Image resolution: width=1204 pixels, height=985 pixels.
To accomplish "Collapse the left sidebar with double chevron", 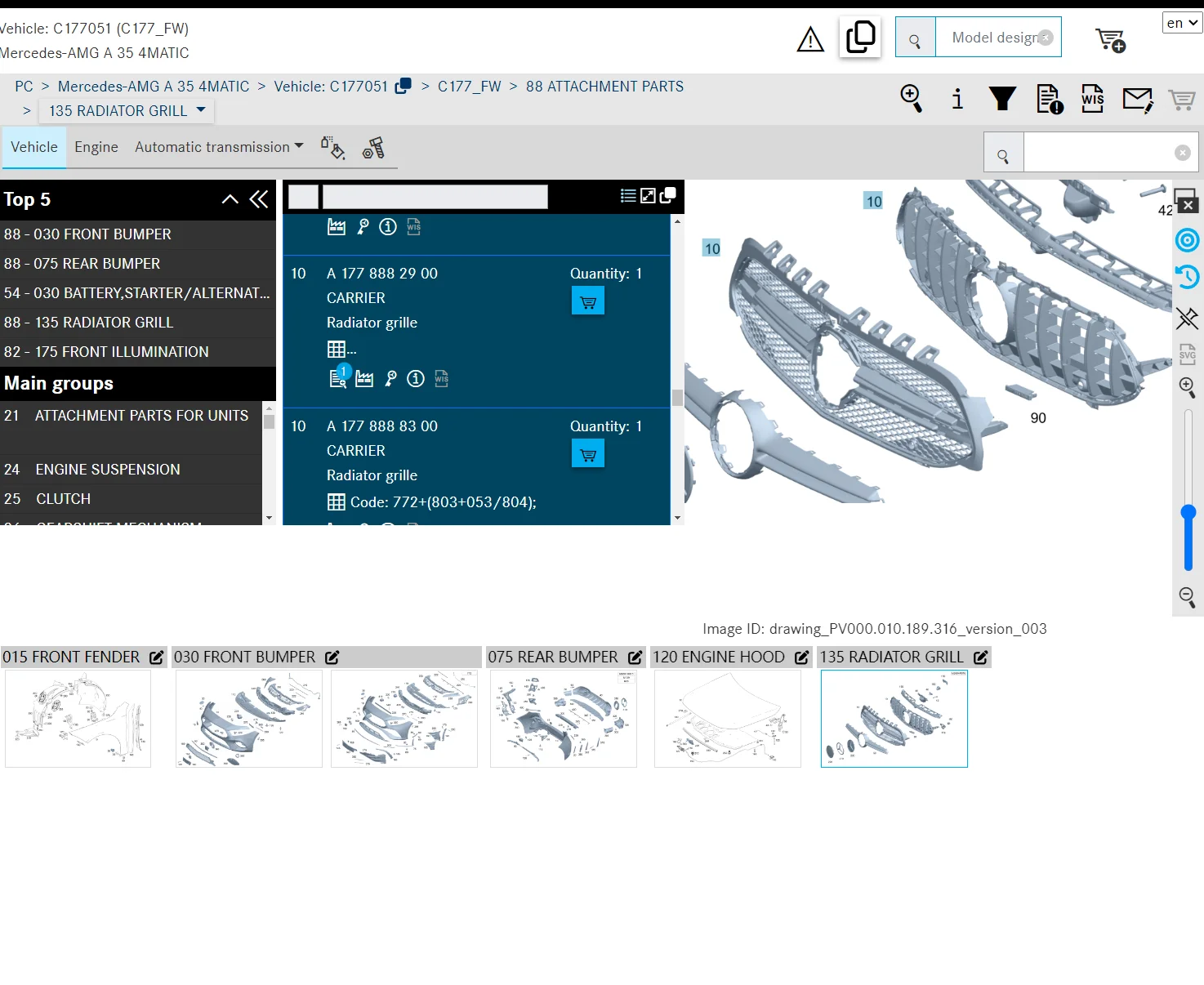I will click(259, 199).
